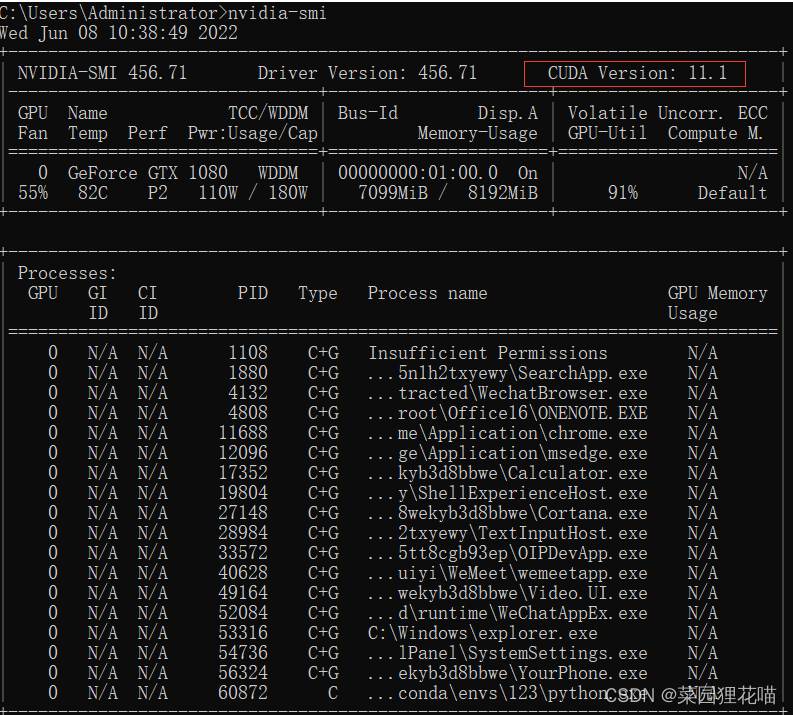The height and width of the screenshot is (715, 793).
Task: Click the conda envs python process entry
Action: point(508,693)
